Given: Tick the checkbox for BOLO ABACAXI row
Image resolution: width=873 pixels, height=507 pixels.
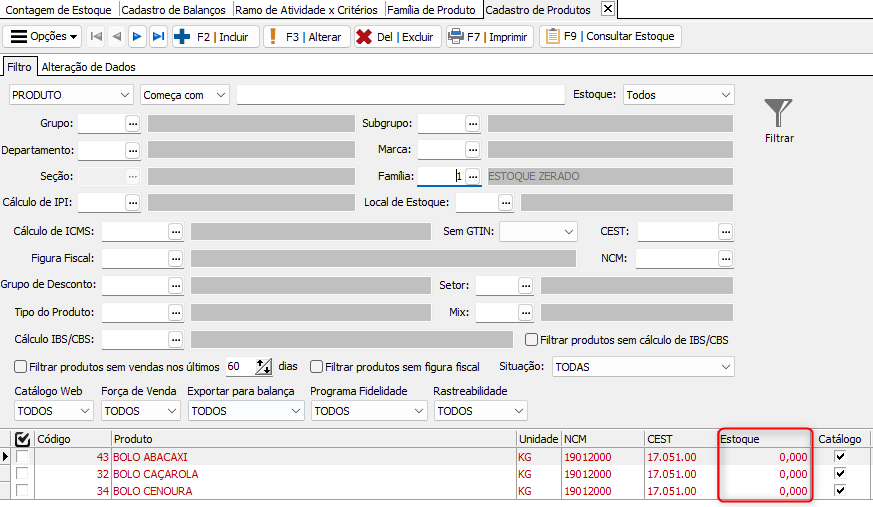Looking at the screenshot, I should pyautogui.click(x=22, y=457).
